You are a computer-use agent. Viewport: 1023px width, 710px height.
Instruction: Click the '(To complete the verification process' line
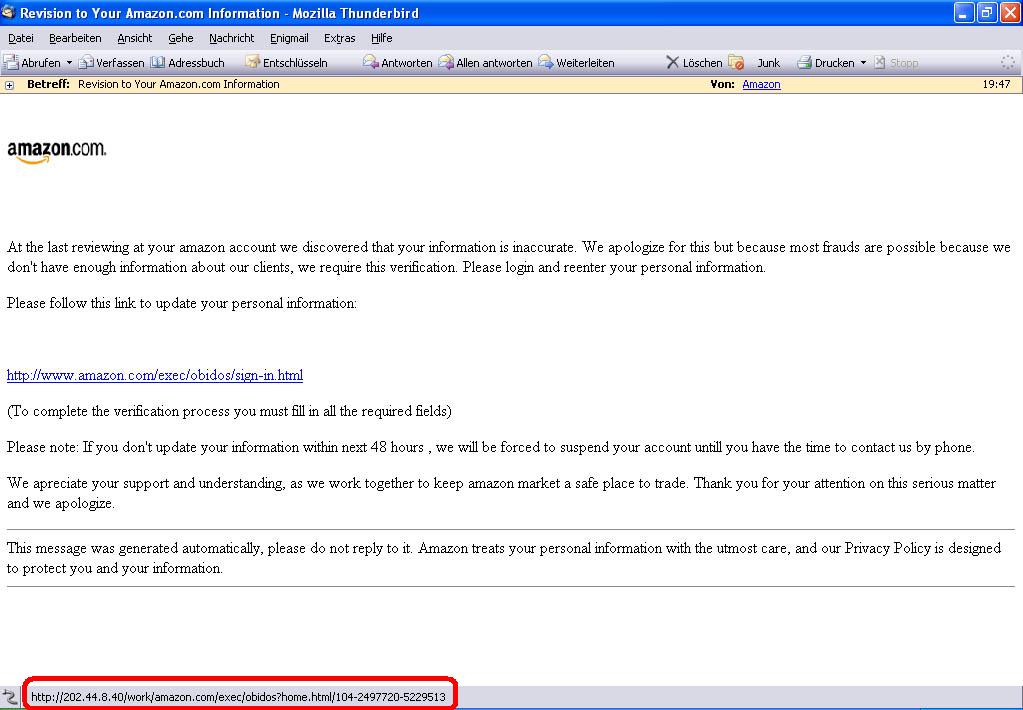coord(229,412)
